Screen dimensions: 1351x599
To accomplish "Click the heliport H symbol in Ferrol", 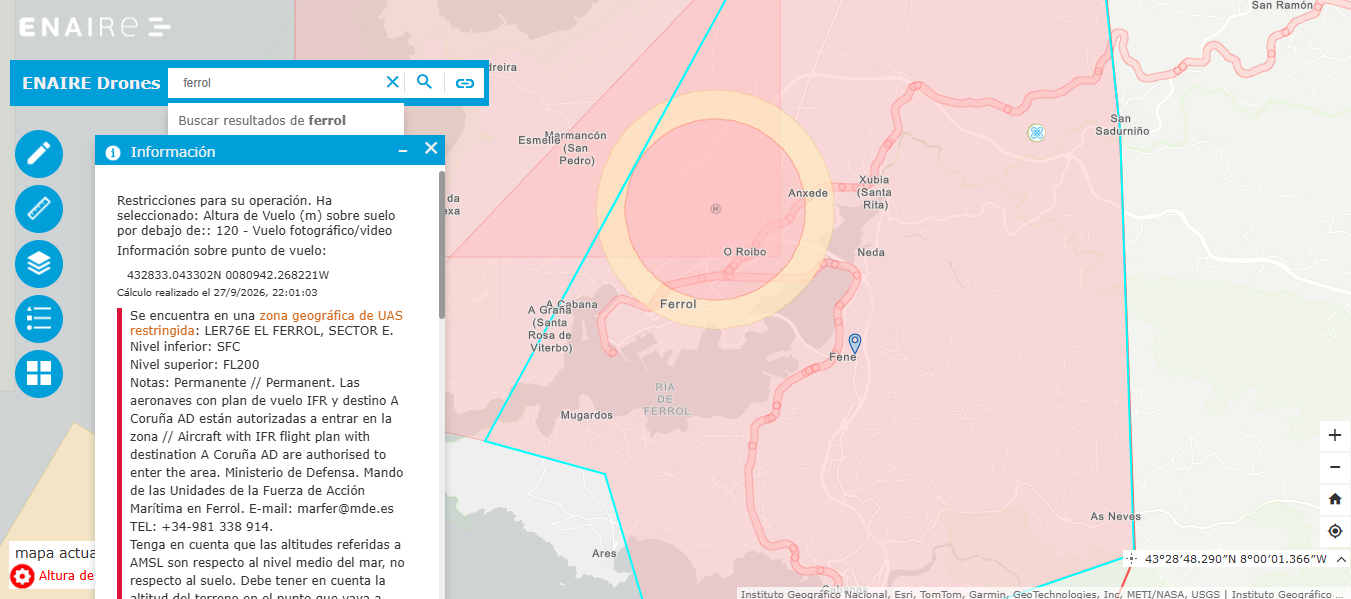I will tap(715, 208).
